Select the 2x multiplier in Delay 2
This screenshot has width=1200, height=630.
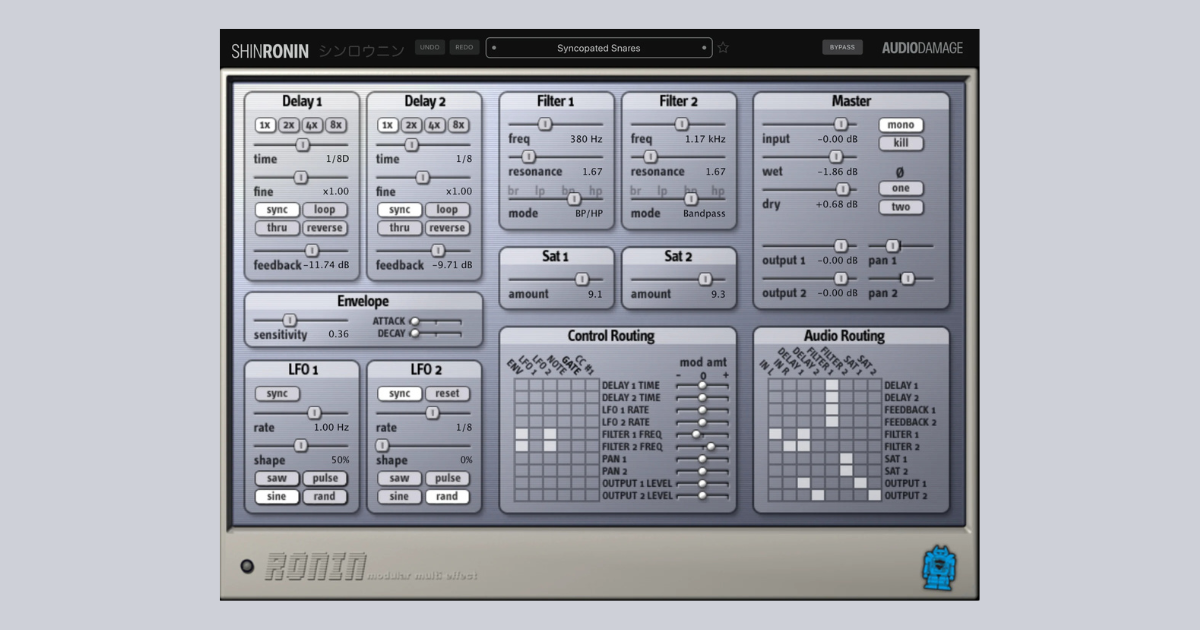(x=411, y=125)
